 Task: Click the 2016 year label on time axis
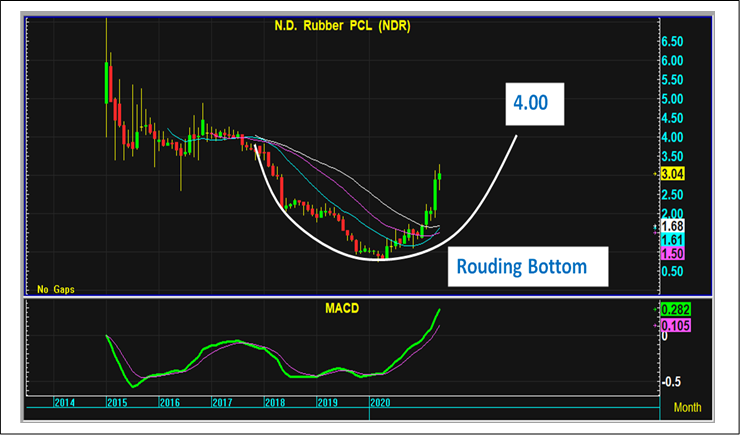tap(170, 403)
